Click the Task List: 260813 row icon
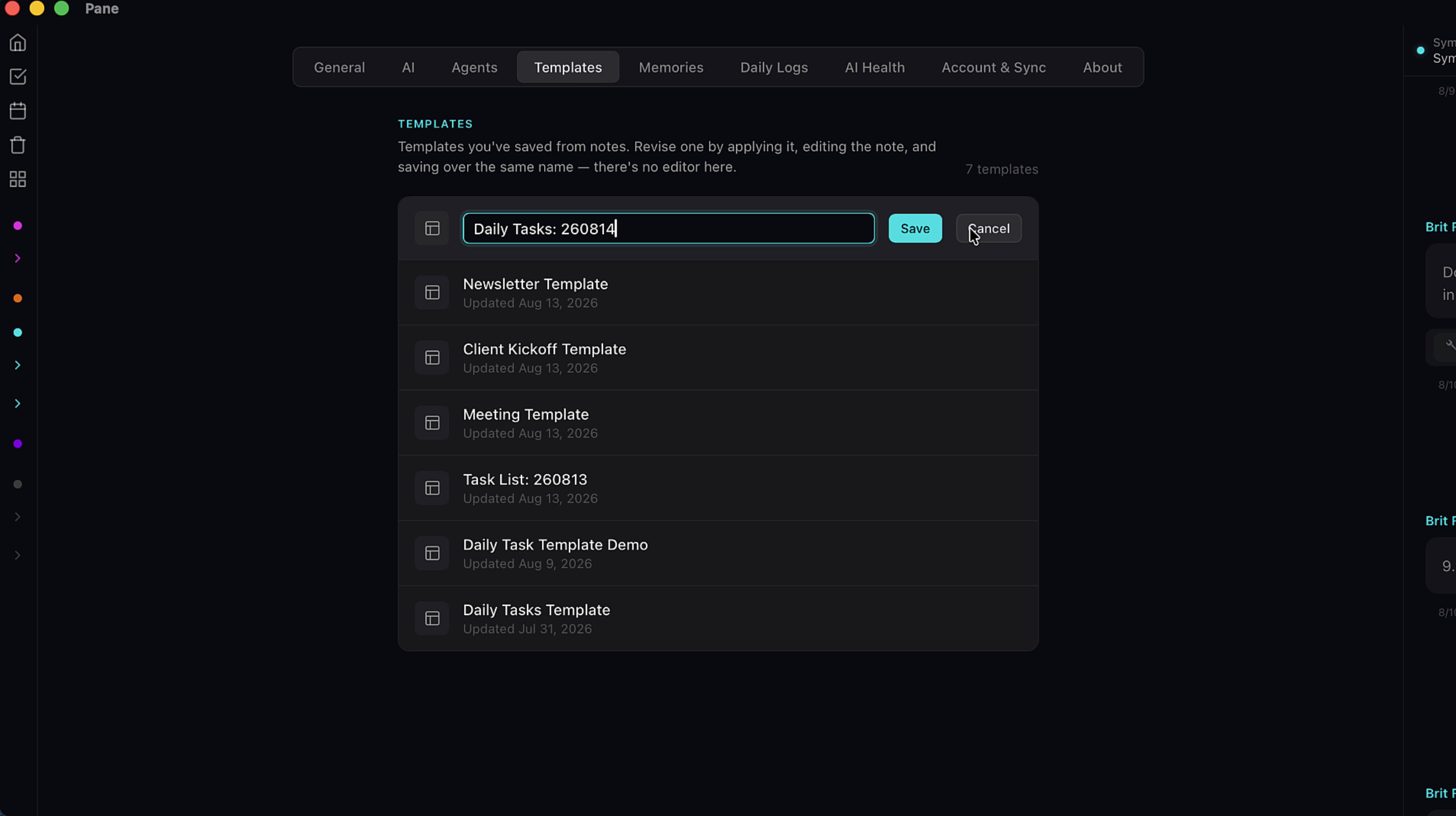1456x816 pixels. [433, 488]
